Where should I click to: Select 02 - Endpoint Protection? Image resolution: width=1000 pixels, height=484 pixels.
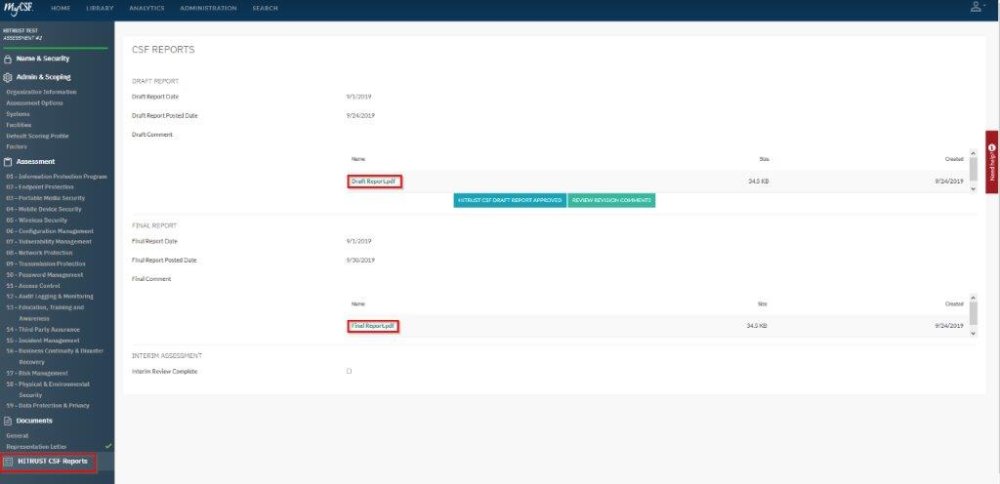(x=40, y=187)
